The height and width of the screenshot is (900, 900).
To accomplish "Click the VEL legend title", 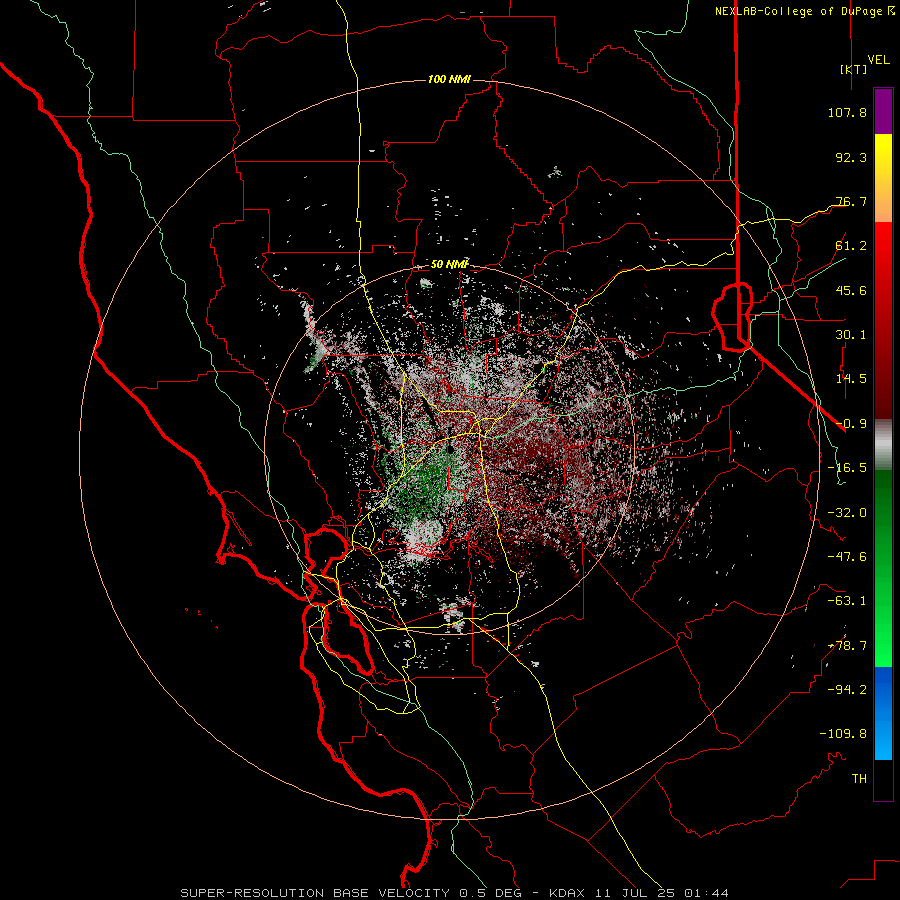I will (878, 60).
